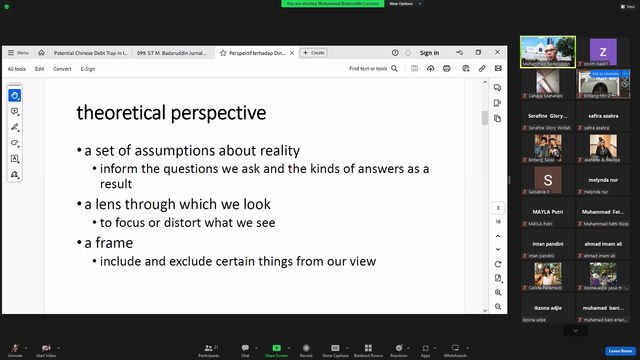This screenshot has width=640, height=360.
Task: Star the Perspektif terhadap tab document
Action: point(223,53)
